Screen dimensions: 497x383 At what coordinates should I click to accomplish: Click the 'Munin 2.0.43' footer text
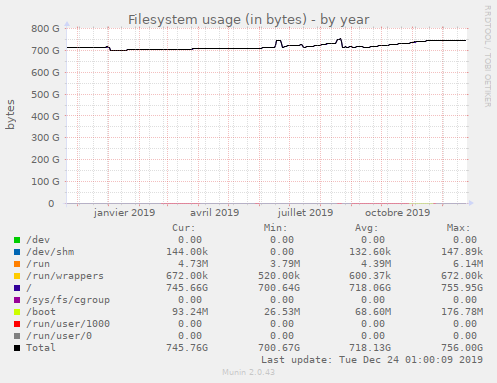tap(249, 372)
